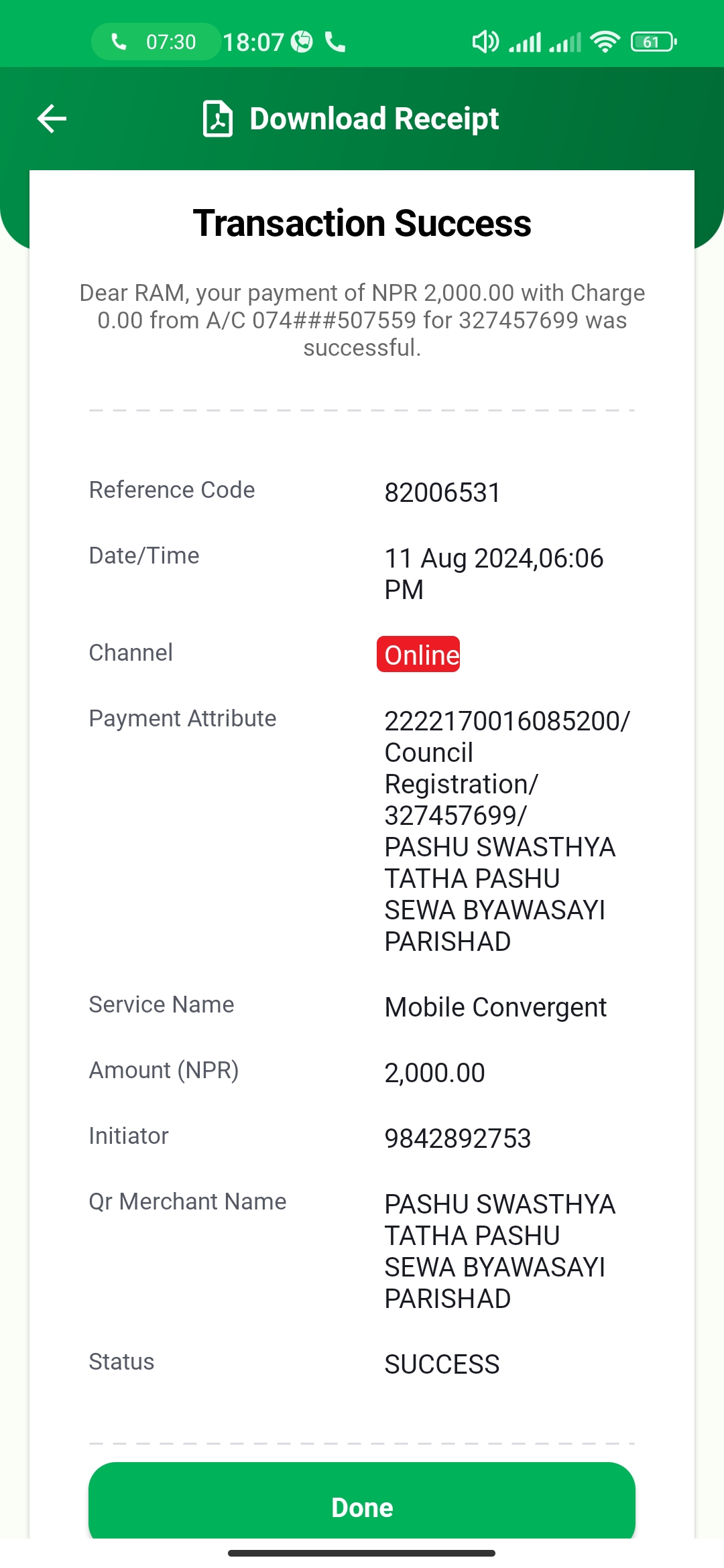This screenshot has height=1568, width=724.
Task: Tap the first SIM signal icon
Action: click(525, 42)
